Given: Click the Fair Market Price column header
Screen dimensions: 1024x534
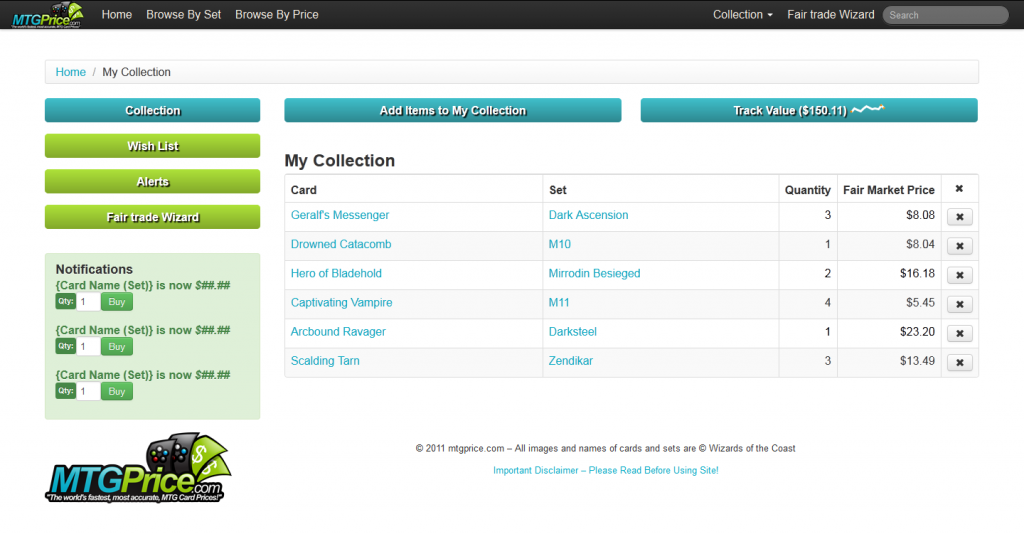Looking at the screenshot, I should click(x=889, y=190).
